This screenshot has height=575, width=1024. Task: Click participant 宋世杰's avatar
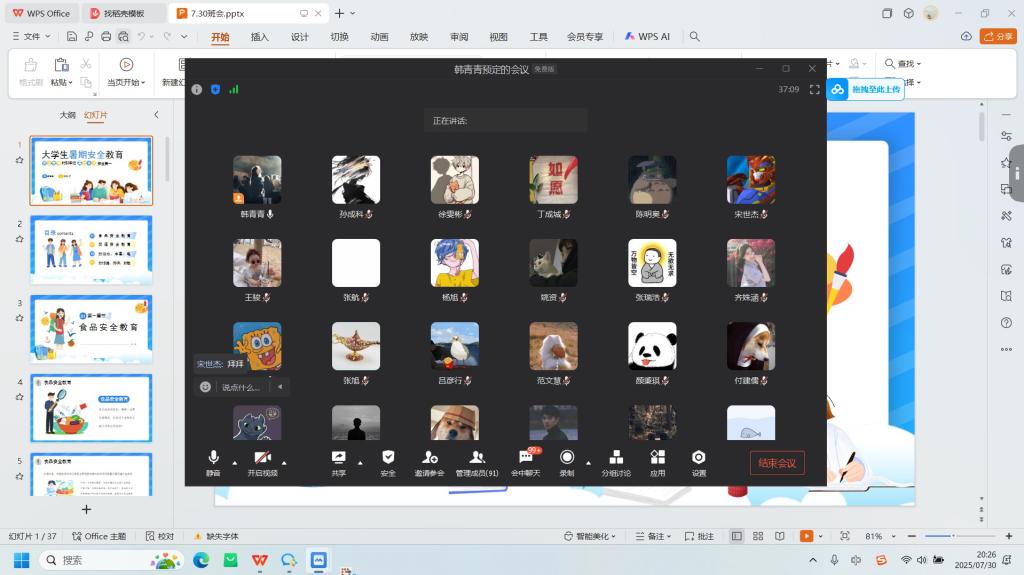(751, 180)
